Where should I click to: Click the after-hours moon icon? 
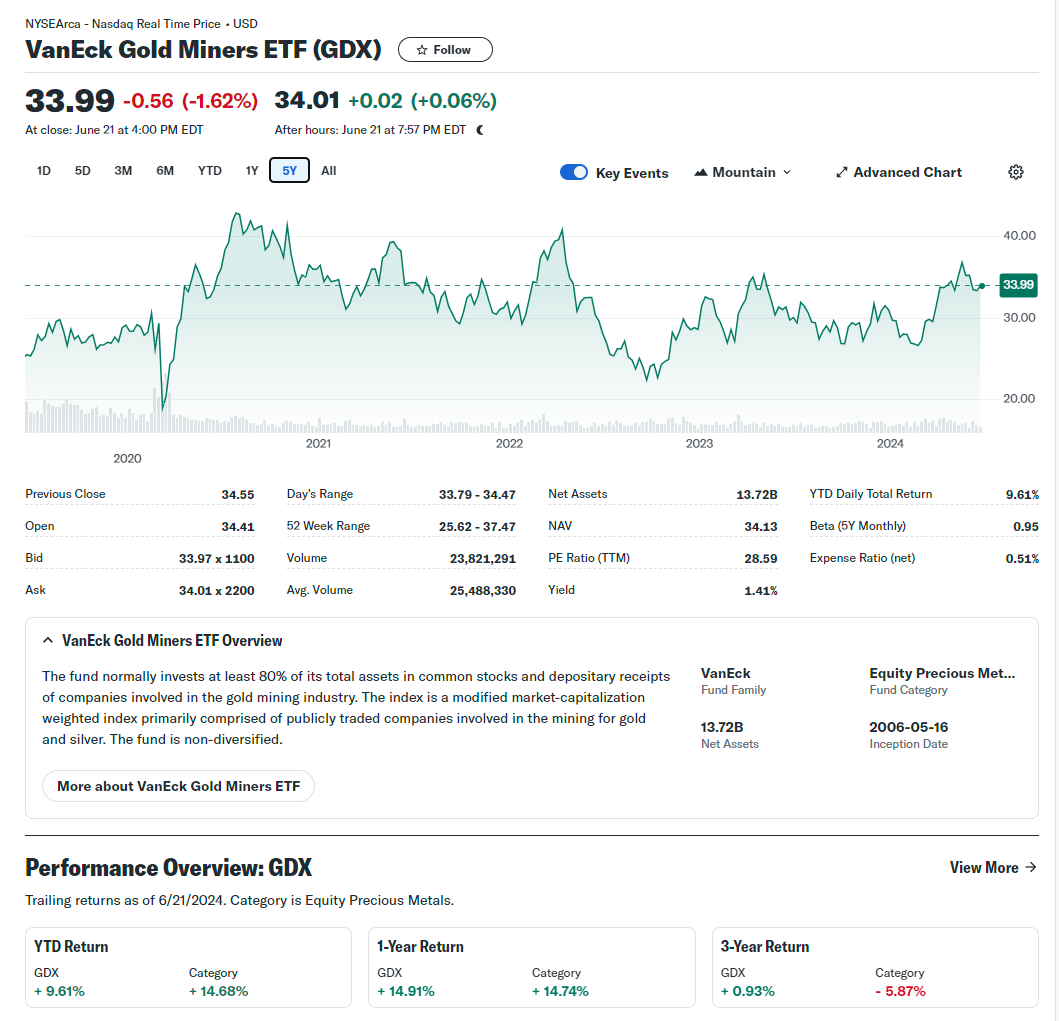click(x=480, y=130)
